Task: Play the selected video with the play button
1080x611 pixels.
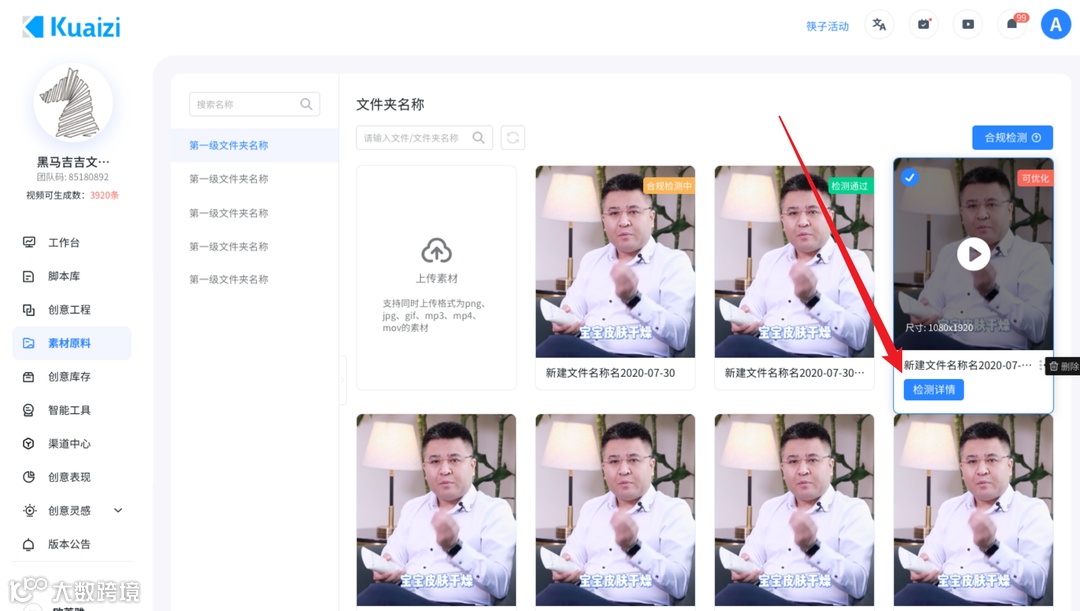Action: [973, 254]
